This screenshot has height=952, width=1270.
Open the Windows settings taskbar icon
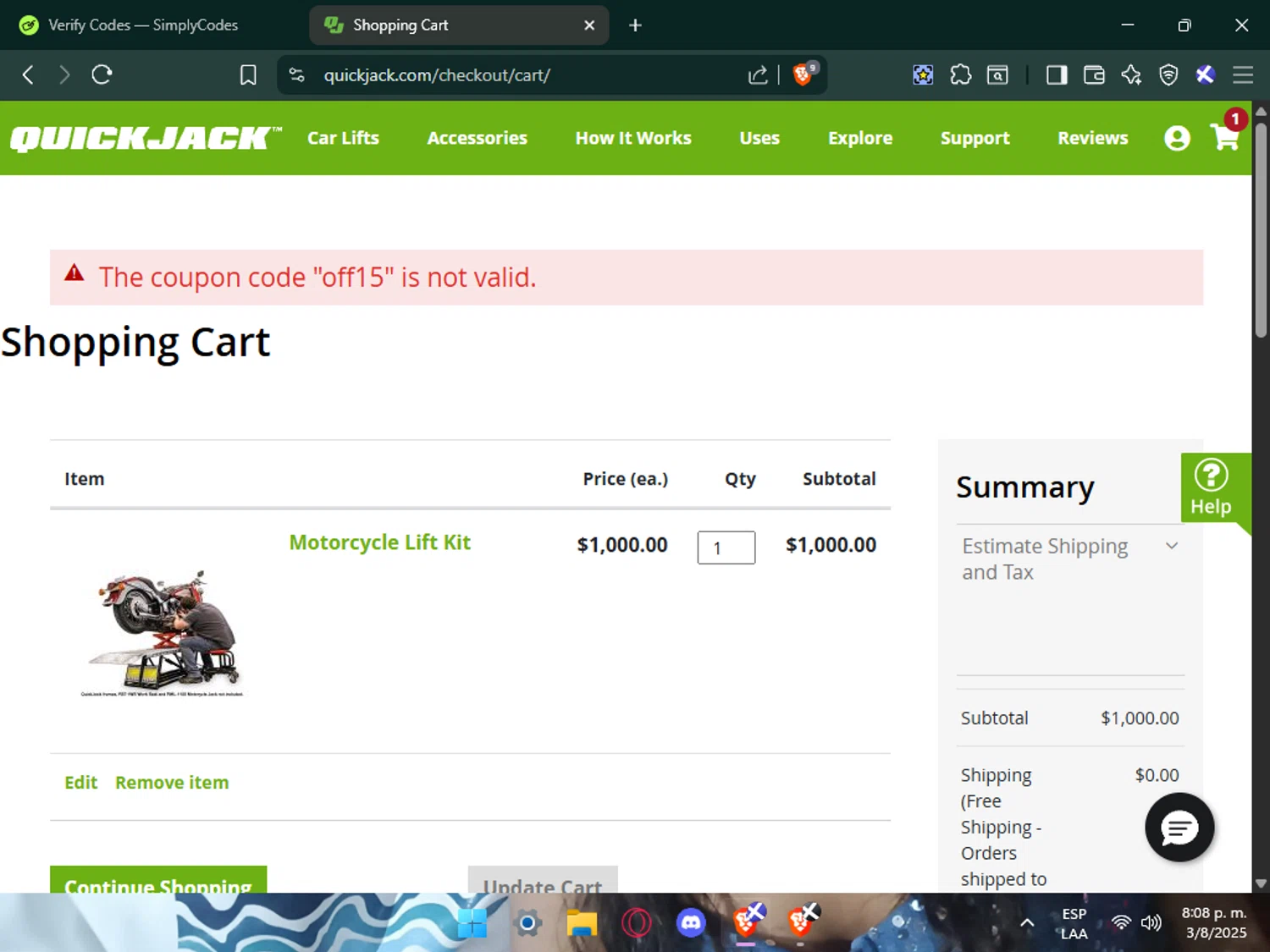pos(527,922)
